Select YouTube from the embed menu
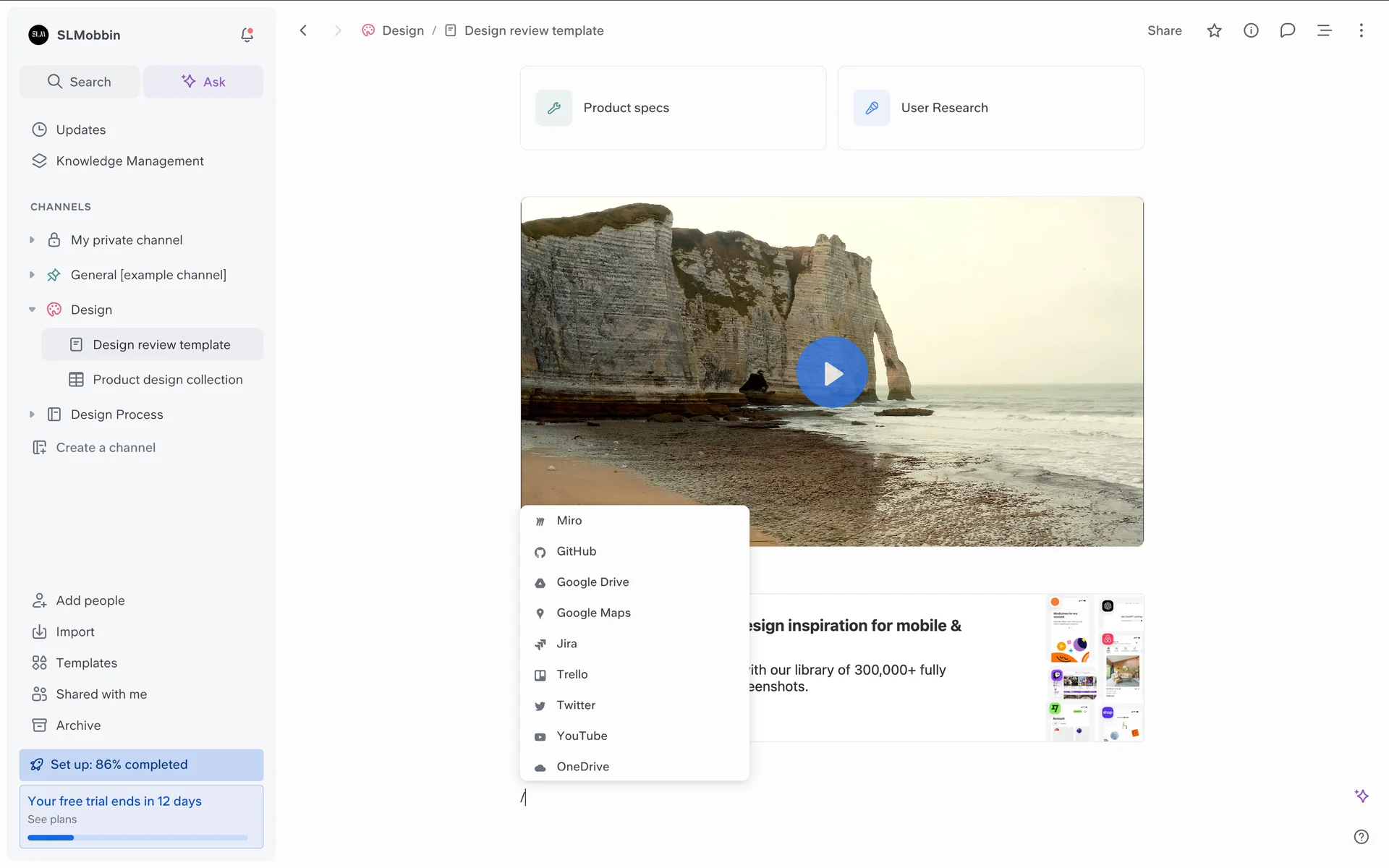 pos(582,736)
